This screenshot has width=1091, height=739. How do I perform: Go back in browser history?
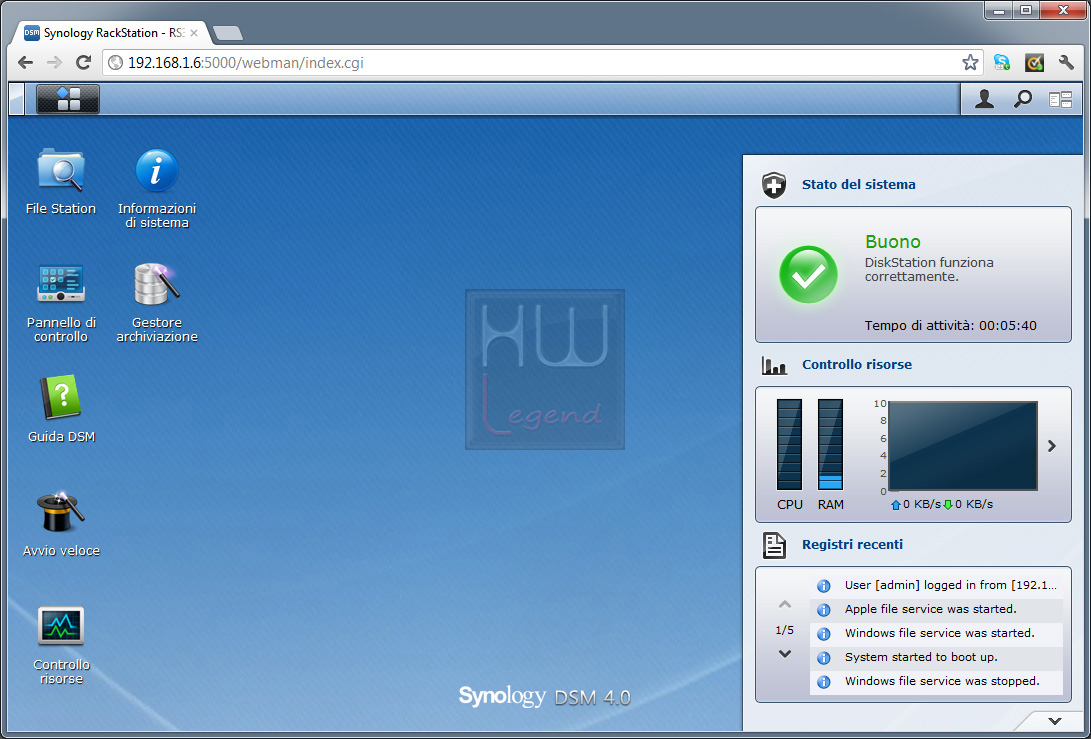(x=25, y=63)
